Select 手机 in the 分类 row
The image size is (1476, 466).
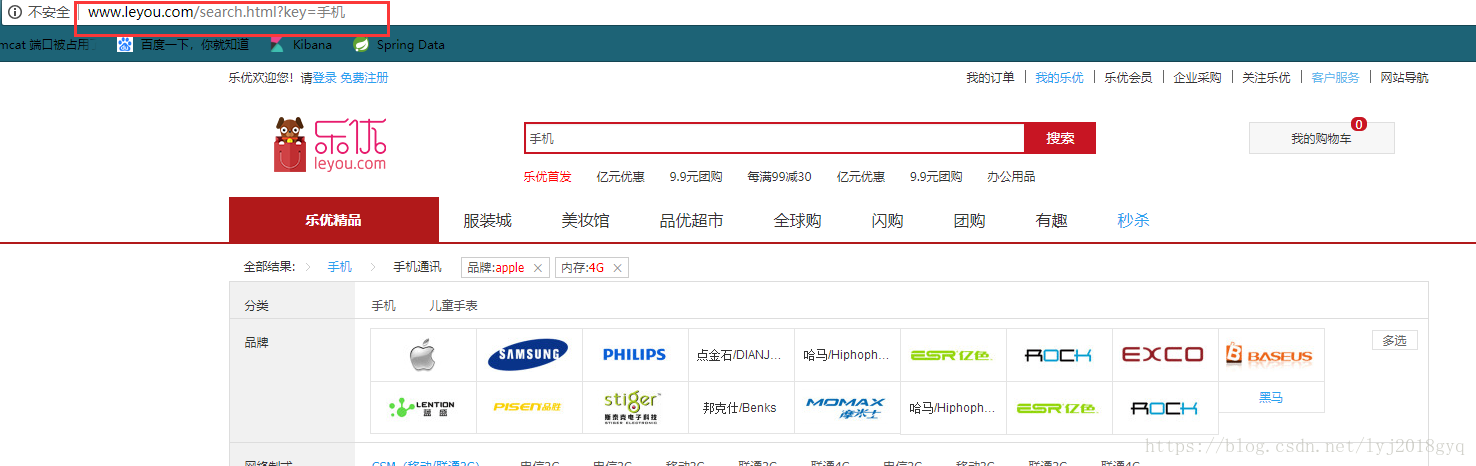pos(384,306)
